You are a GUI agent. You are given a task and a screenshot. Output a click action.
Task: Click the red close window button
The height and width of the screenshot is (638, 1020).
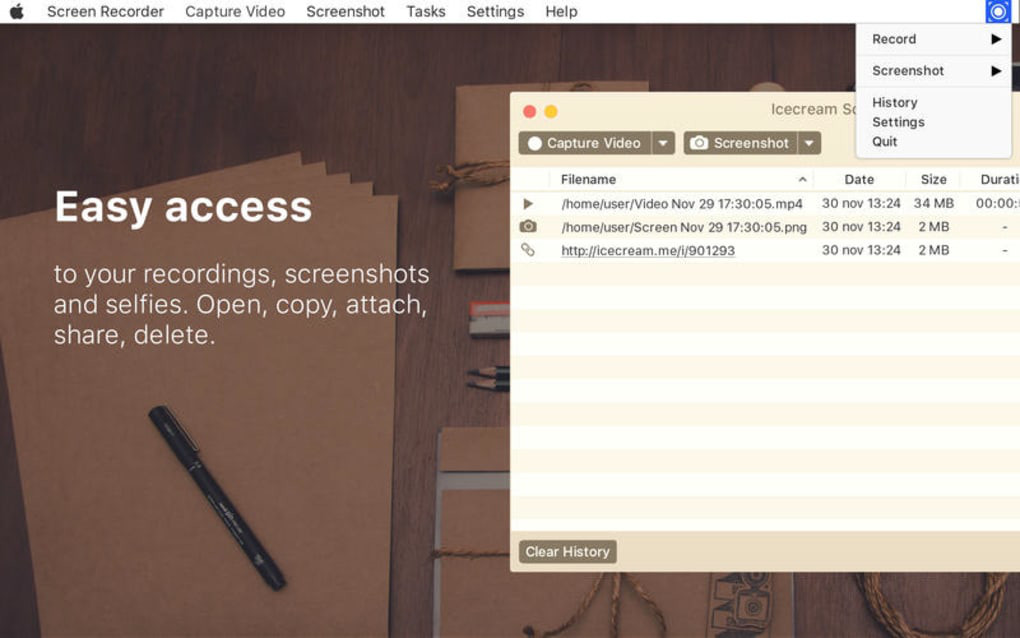click(530, 111)
